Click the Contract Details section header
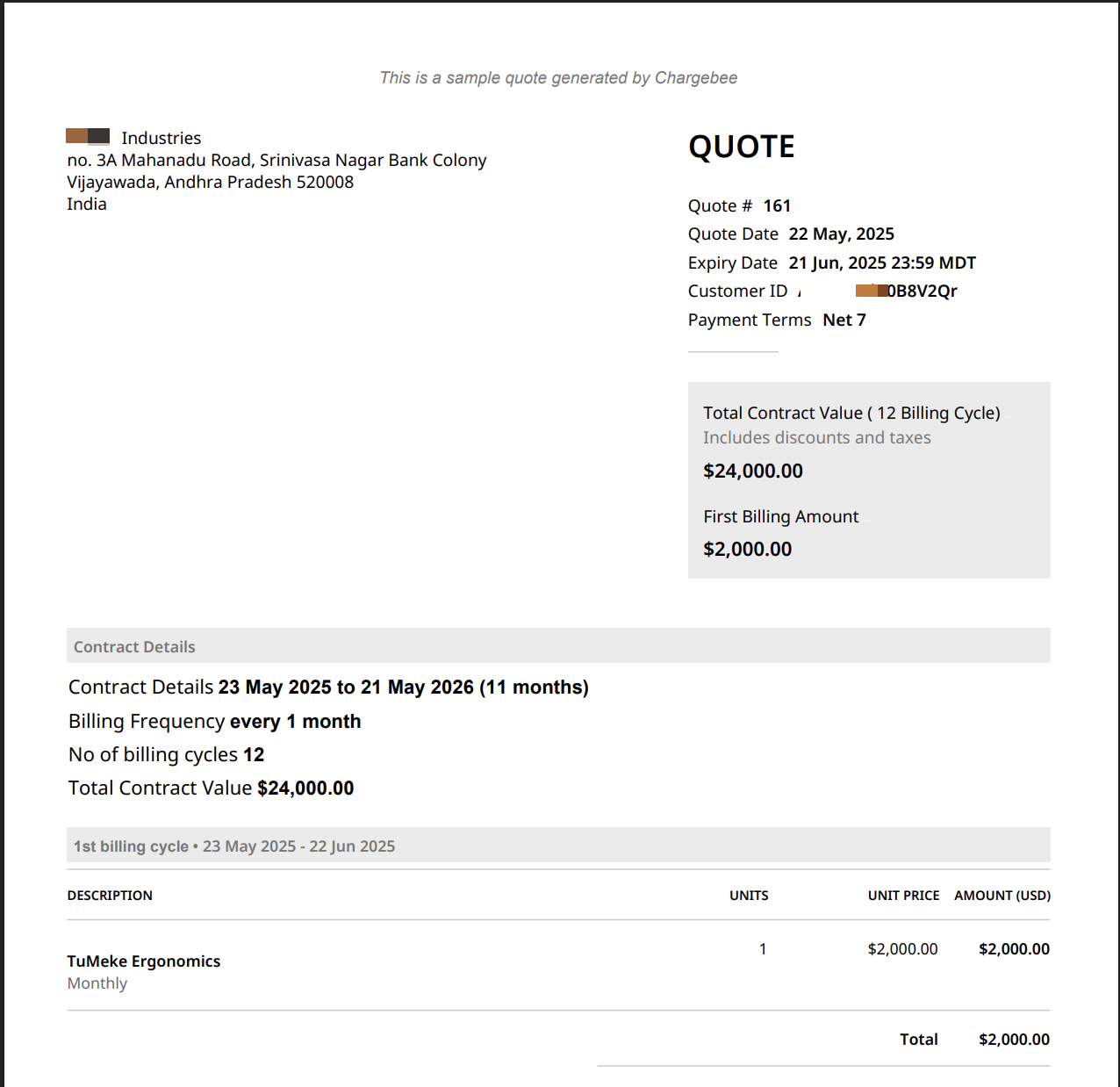Screen dimensions: 1120x1087 (134, 647)
